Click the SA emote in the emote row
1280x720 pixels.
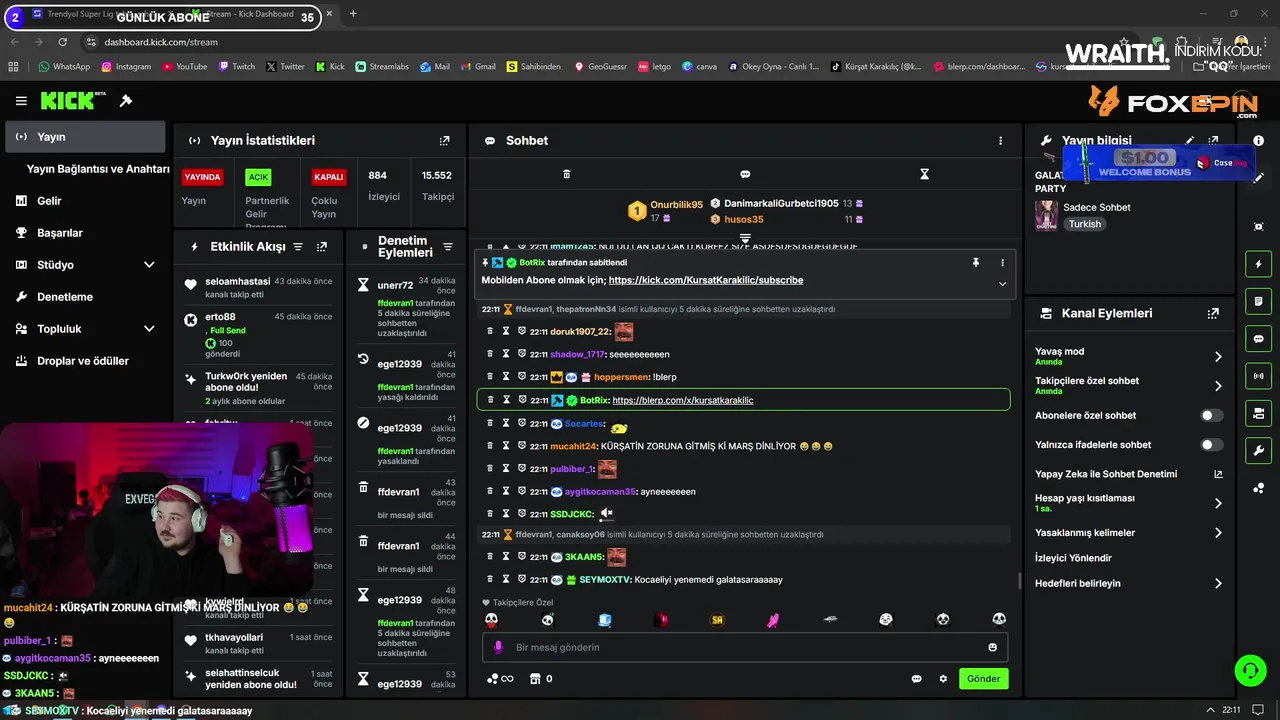717,620
